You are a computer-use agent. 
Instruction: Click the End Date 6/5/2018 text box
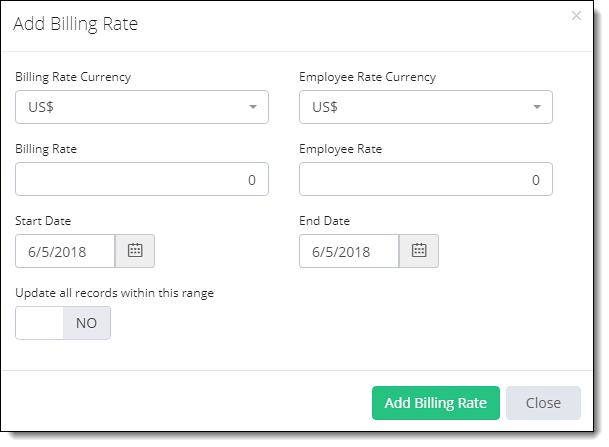[x=349, y=251]
